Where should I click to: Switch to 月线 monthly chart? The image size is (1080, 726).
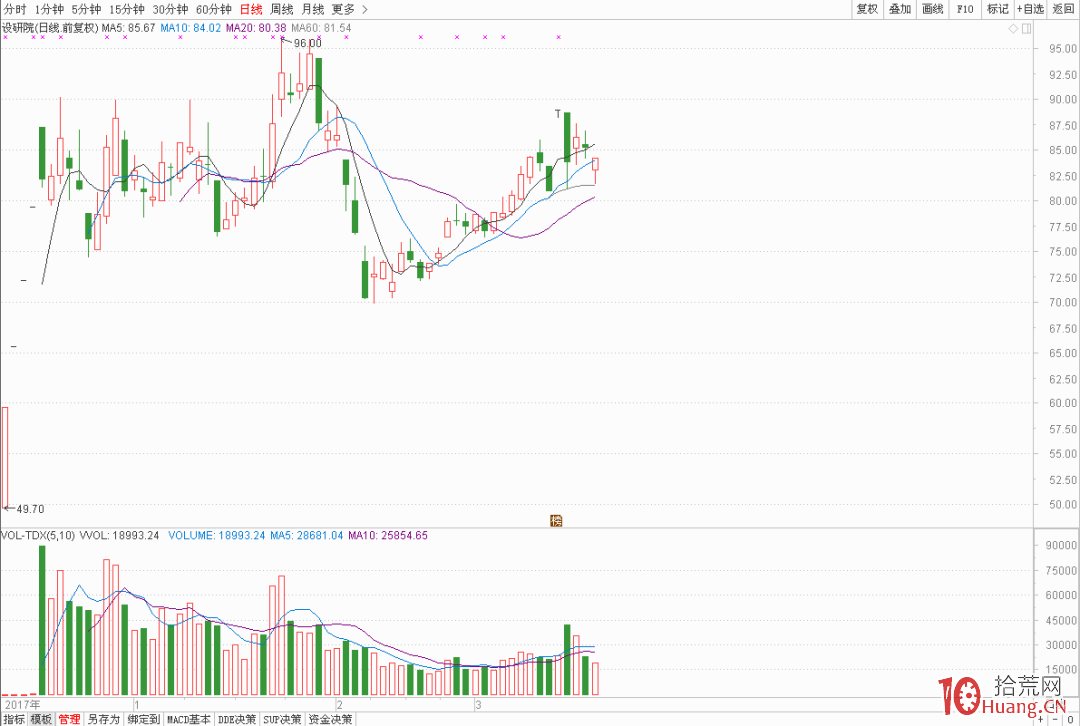(x=313, y=9)
